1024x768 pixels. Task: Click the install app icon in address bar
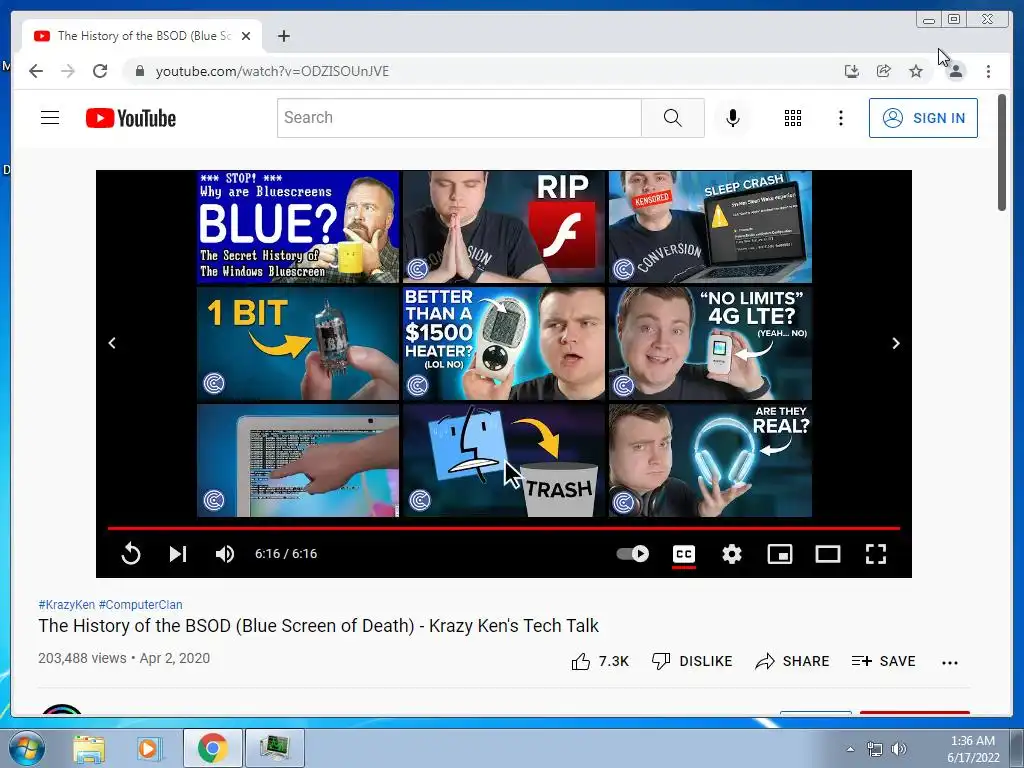851,71
